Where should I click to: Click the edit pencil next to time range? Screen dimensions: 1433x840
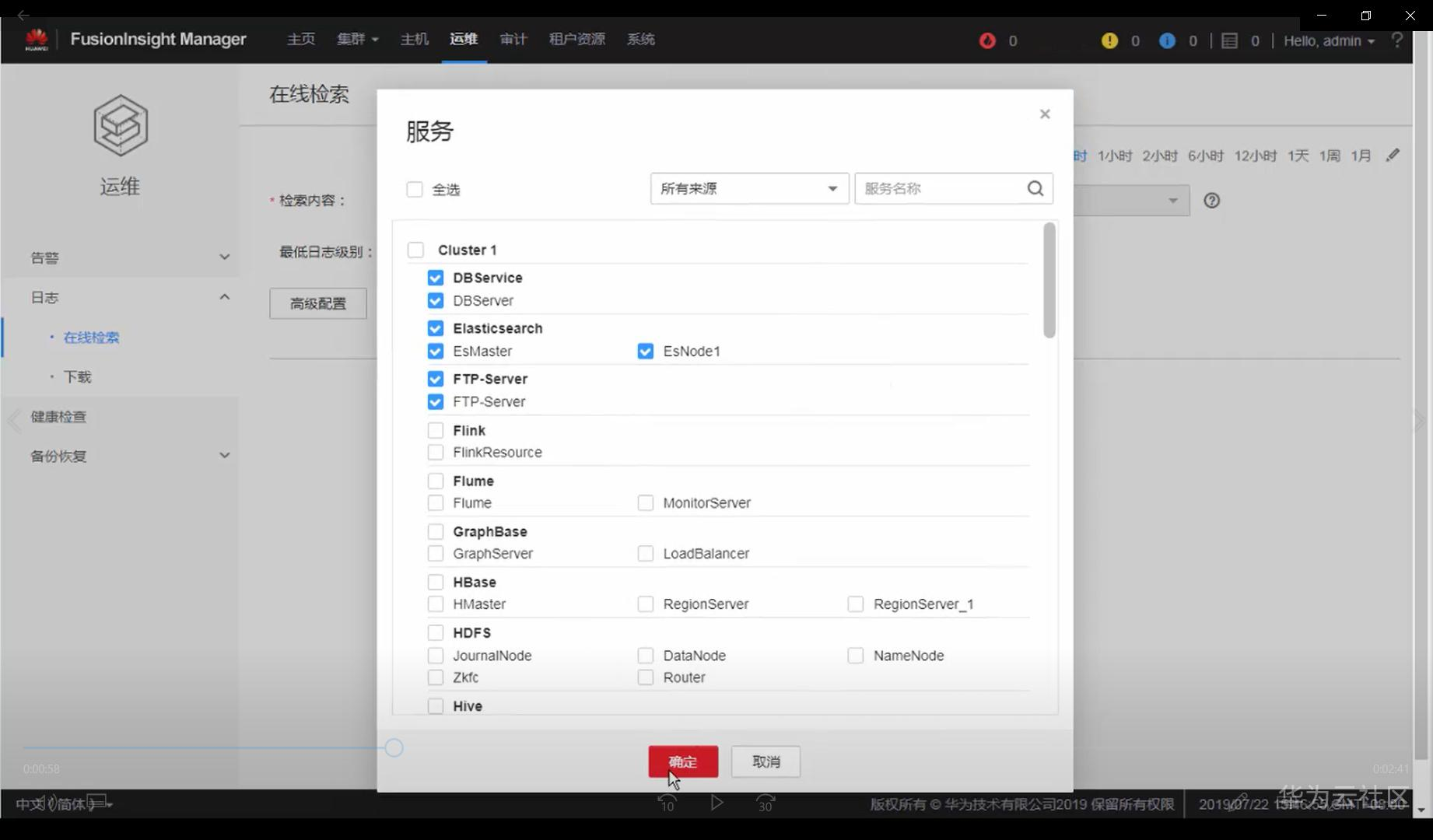coord(1393,156)
